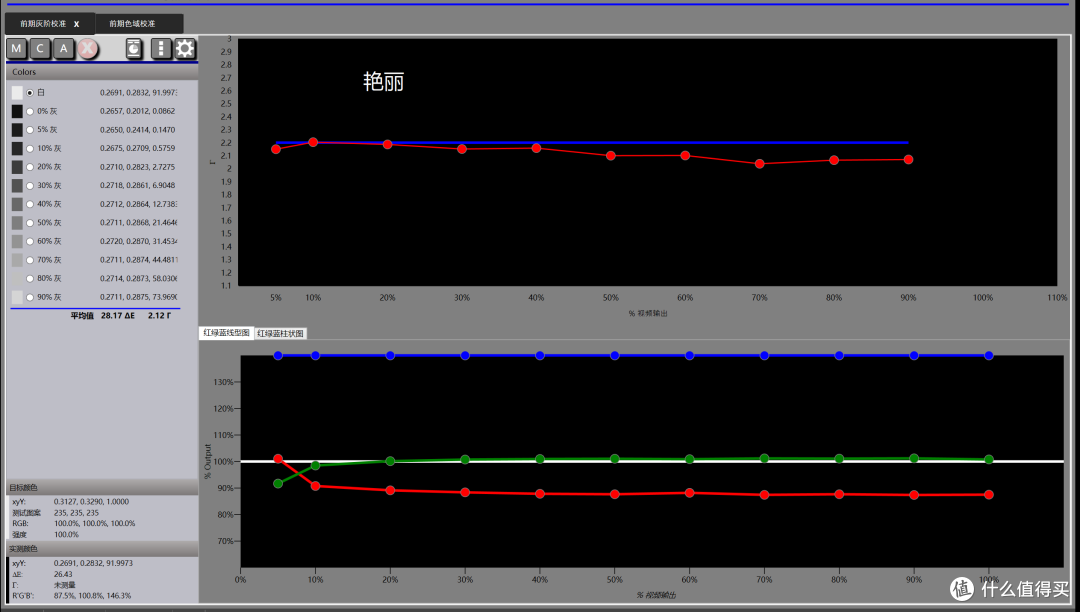
Task: Click the red gamma point at 90%
Action: pyautogui.click(x=908, y=160)
